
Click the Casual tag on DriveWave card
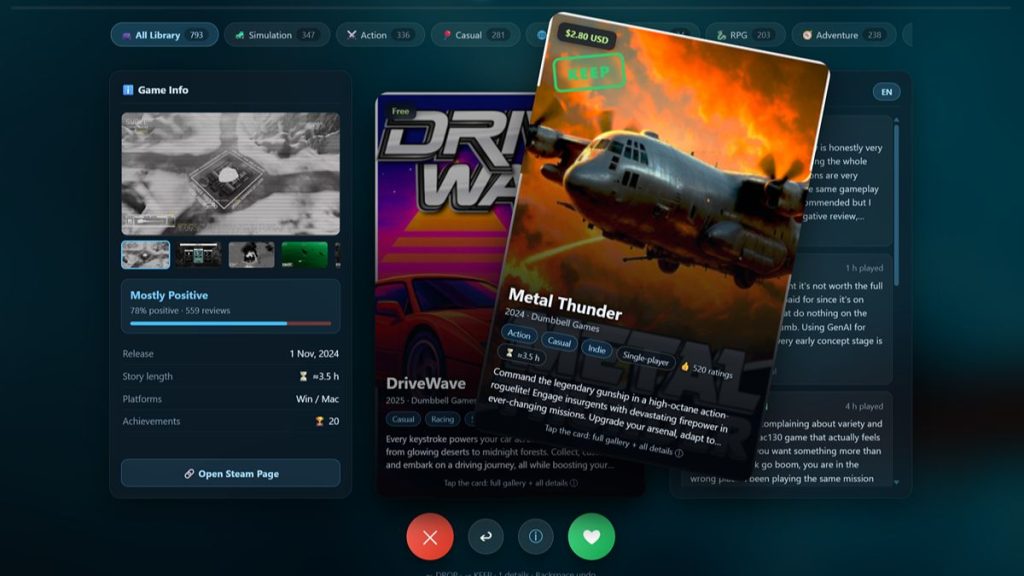point(403,419)
